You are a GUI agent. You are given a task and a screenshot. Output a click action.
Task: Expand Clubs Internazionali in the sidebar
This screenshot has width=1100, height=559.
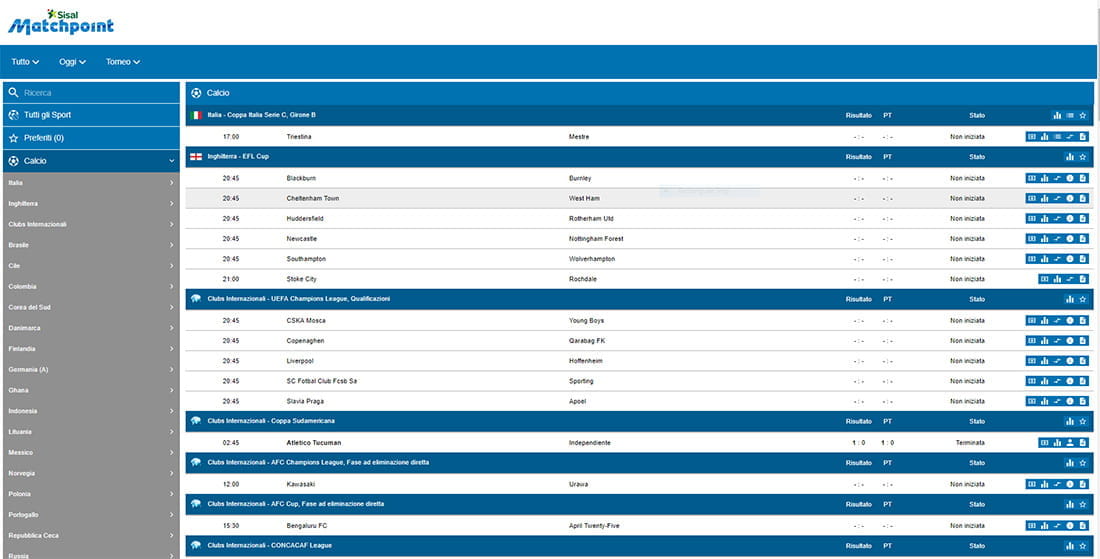(91, 224)
